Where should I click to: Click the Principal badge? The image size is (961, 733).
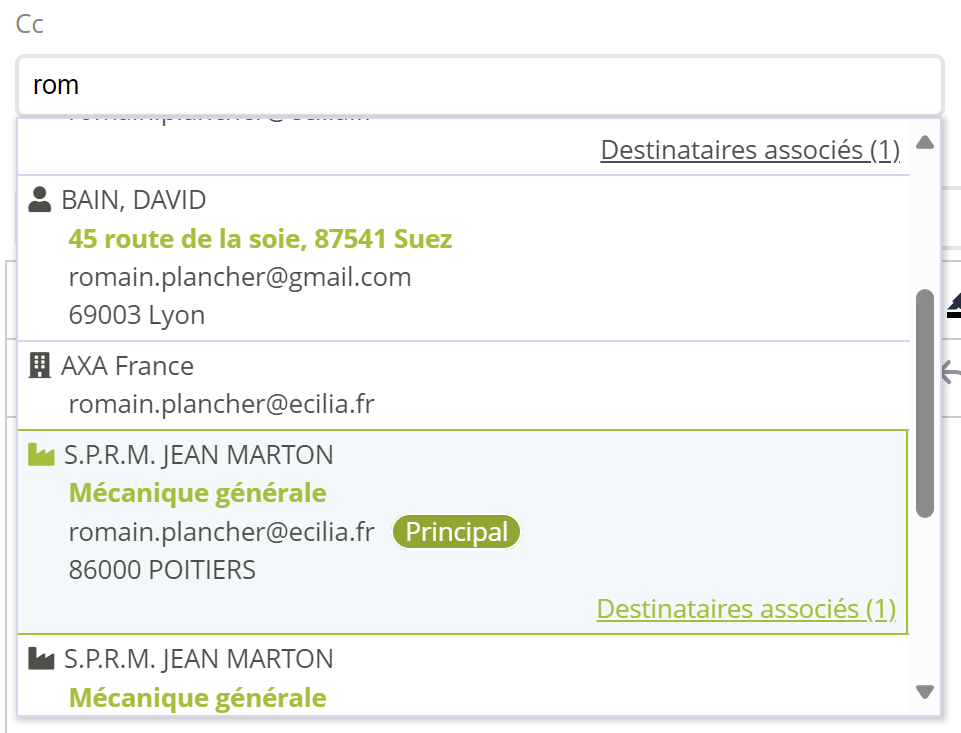[456, 532]
